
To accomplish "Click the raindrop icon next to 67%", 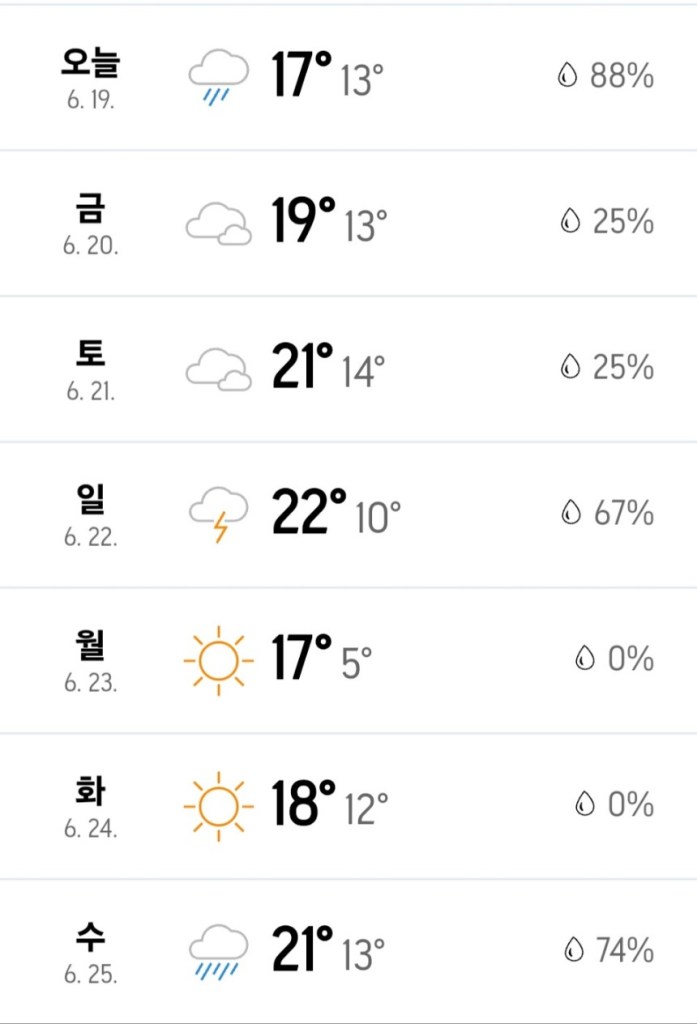I will point(571,513).
